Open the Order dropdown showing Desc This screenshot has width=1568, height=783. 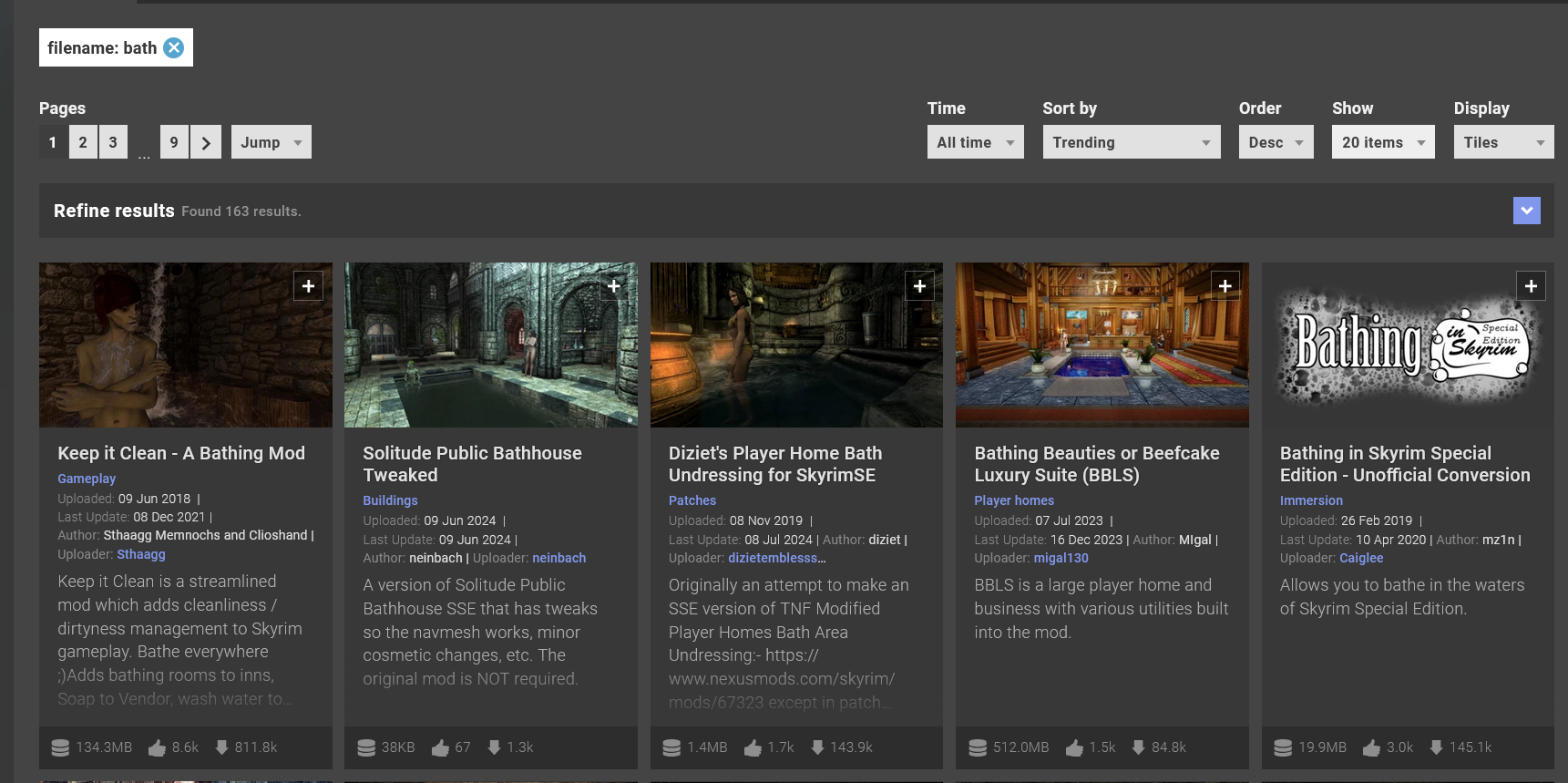1276,142
